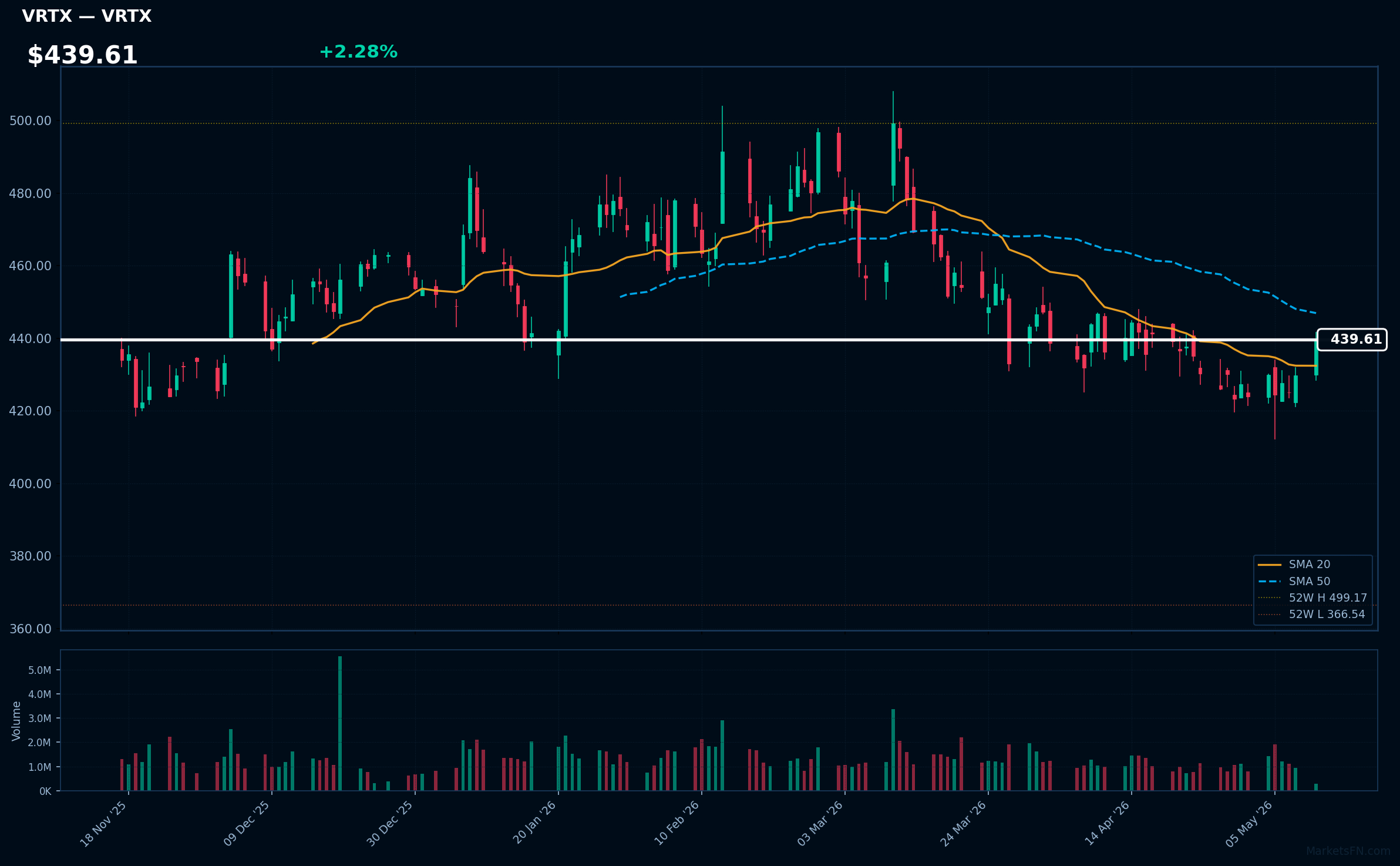Click the 400.00 price axis label

(31, 484)
